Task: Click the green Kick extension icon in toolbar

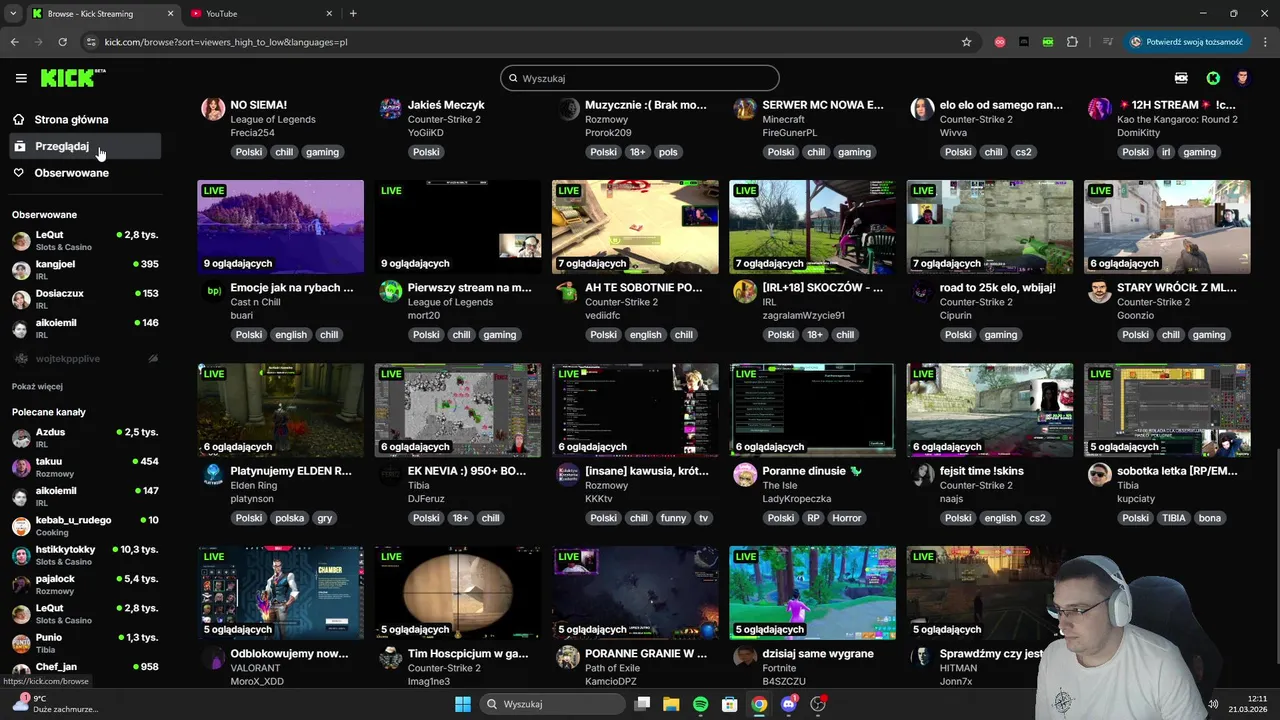Action: pyautogui.click(x=1047, y=42)
